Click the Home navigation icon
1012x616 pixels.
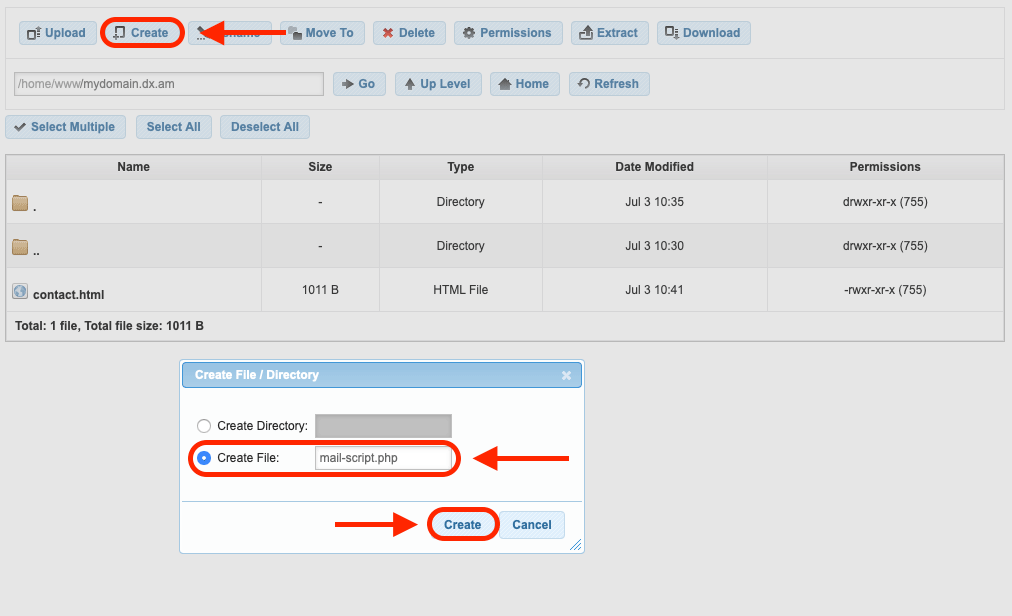[524, 83]
